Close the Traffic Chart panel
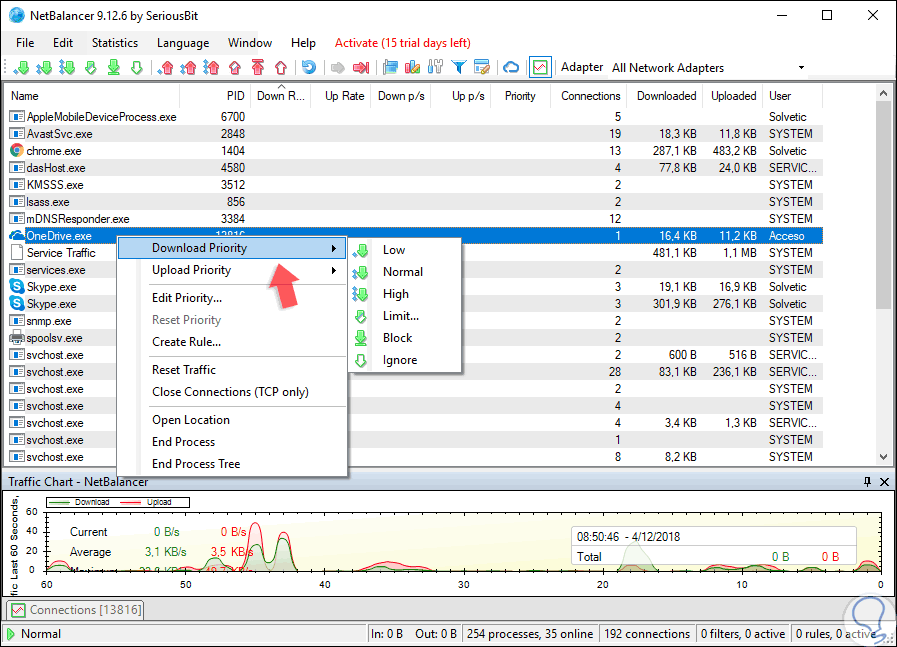Image resolution: width=897 pixels, height=647 pixels. pos(884,482)
